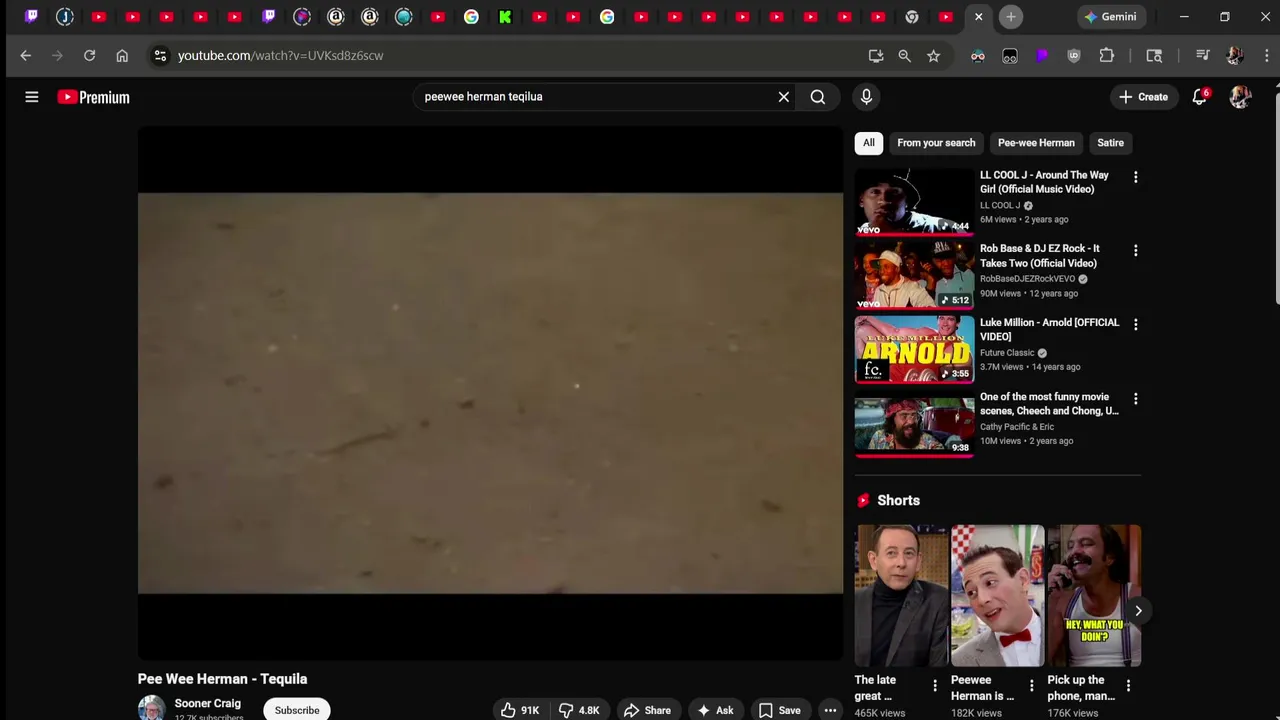This screenshot has width=1280, height=720.
Task: Clear the search box with the X icon
Action: [x=784, y=97]
